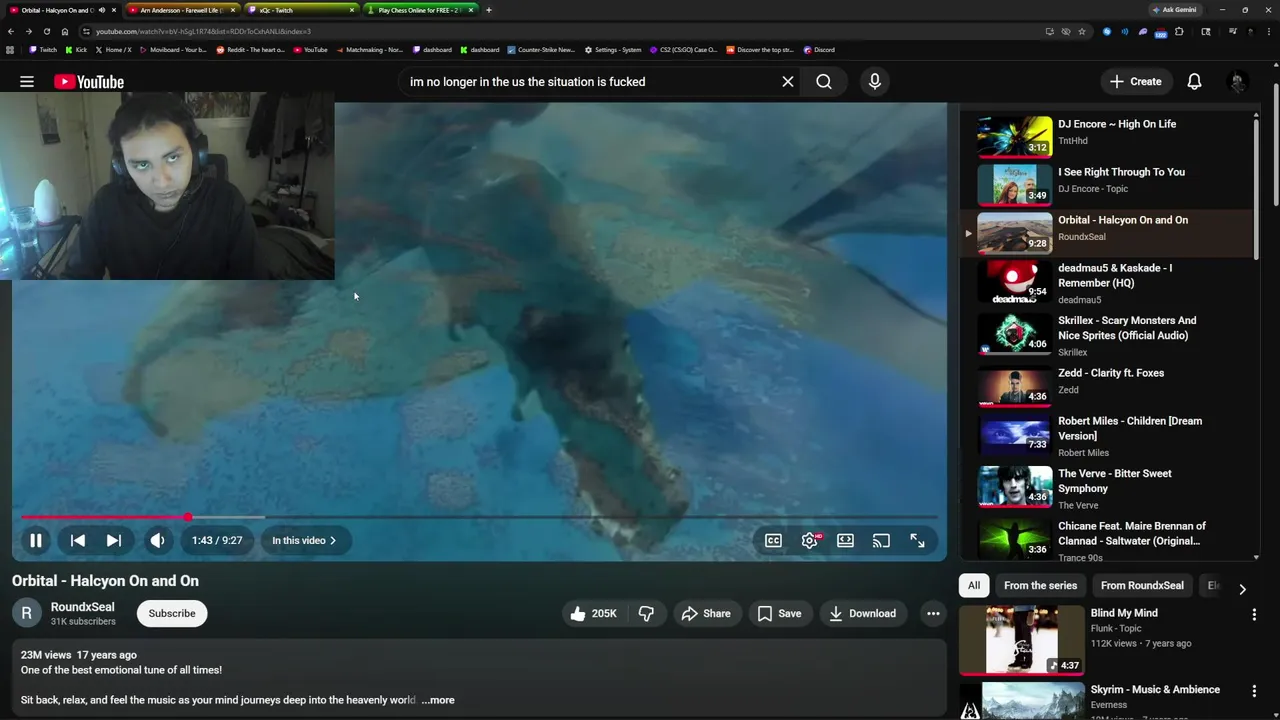Open the Twitch bookmark

point(43,50)
